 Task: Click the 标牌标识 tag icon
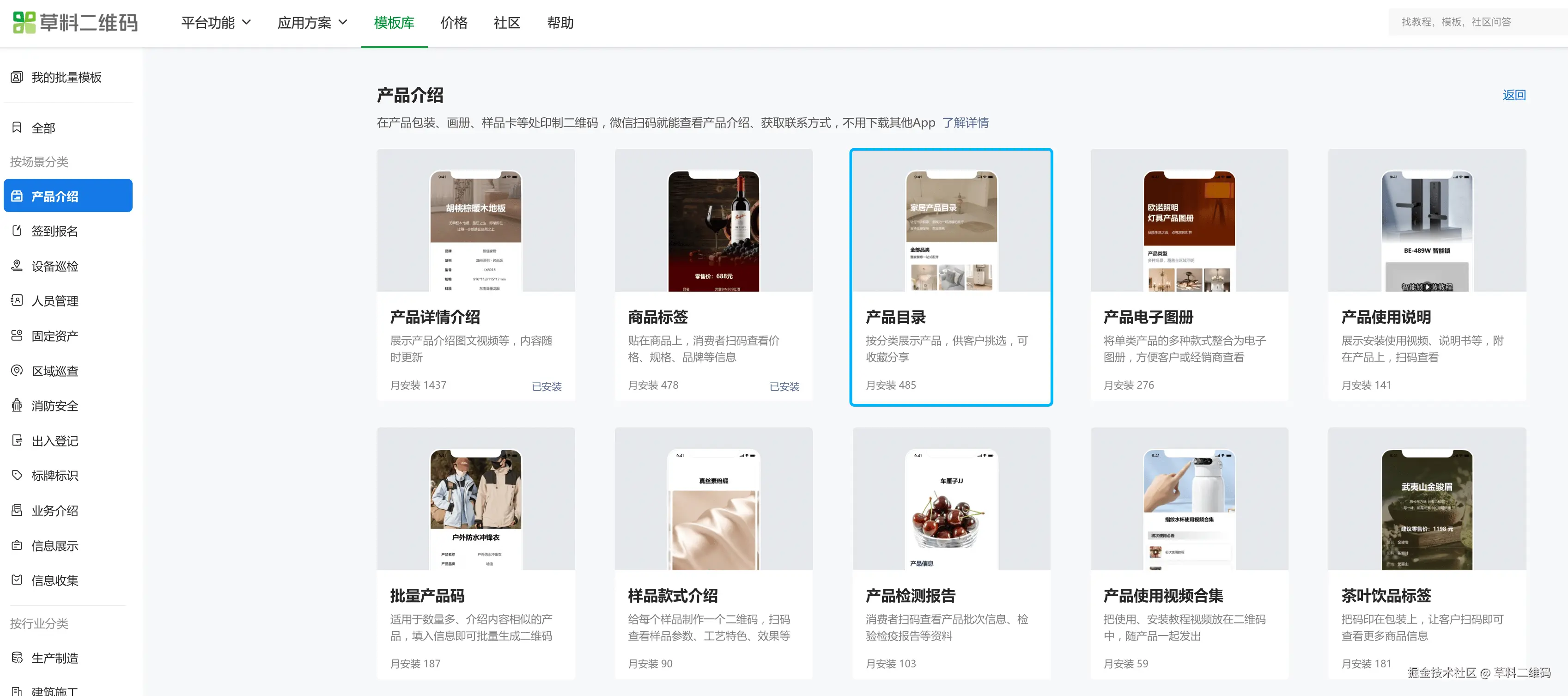17,476
